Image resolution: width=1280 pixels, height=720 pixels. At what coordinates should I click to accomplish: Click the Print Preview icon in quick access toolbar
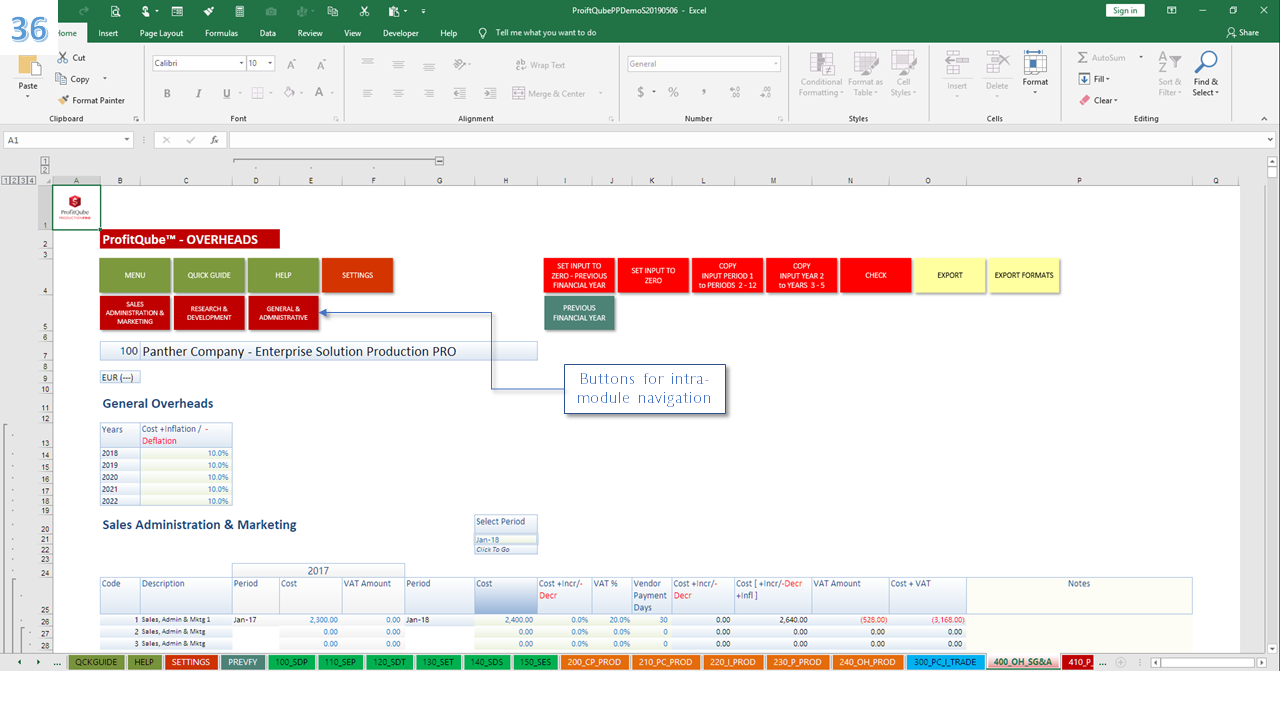point(116,11)
